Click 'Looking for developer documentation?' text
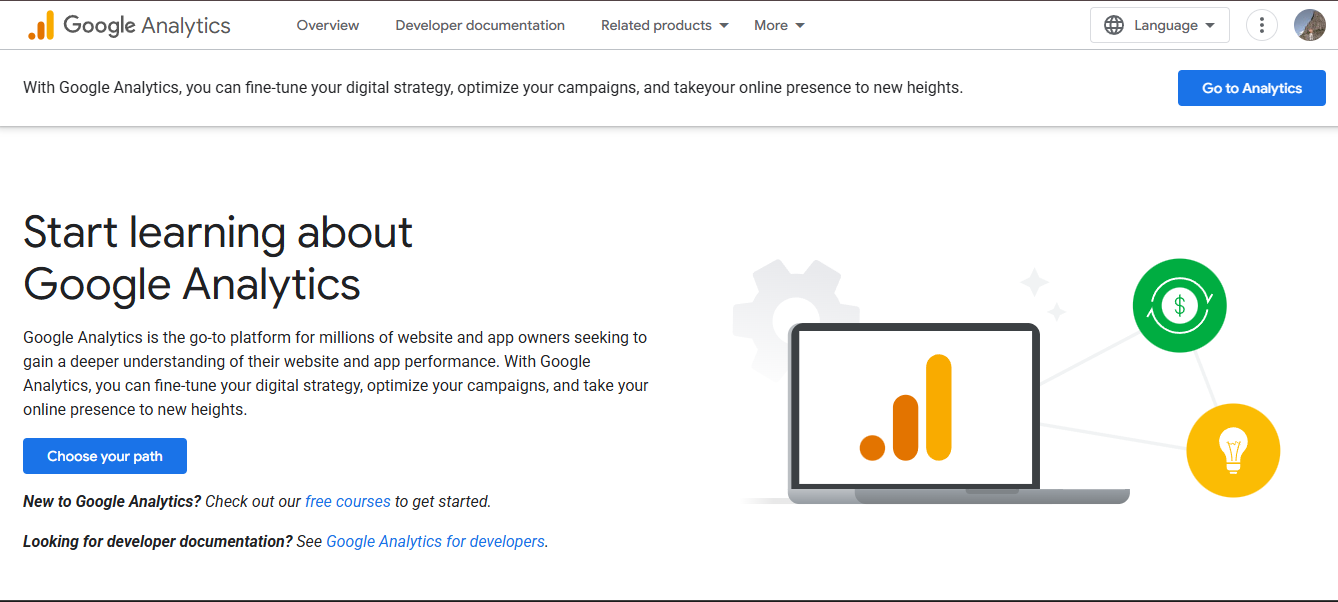Viewport: 1338px width, 602px height. click(158, 541)
